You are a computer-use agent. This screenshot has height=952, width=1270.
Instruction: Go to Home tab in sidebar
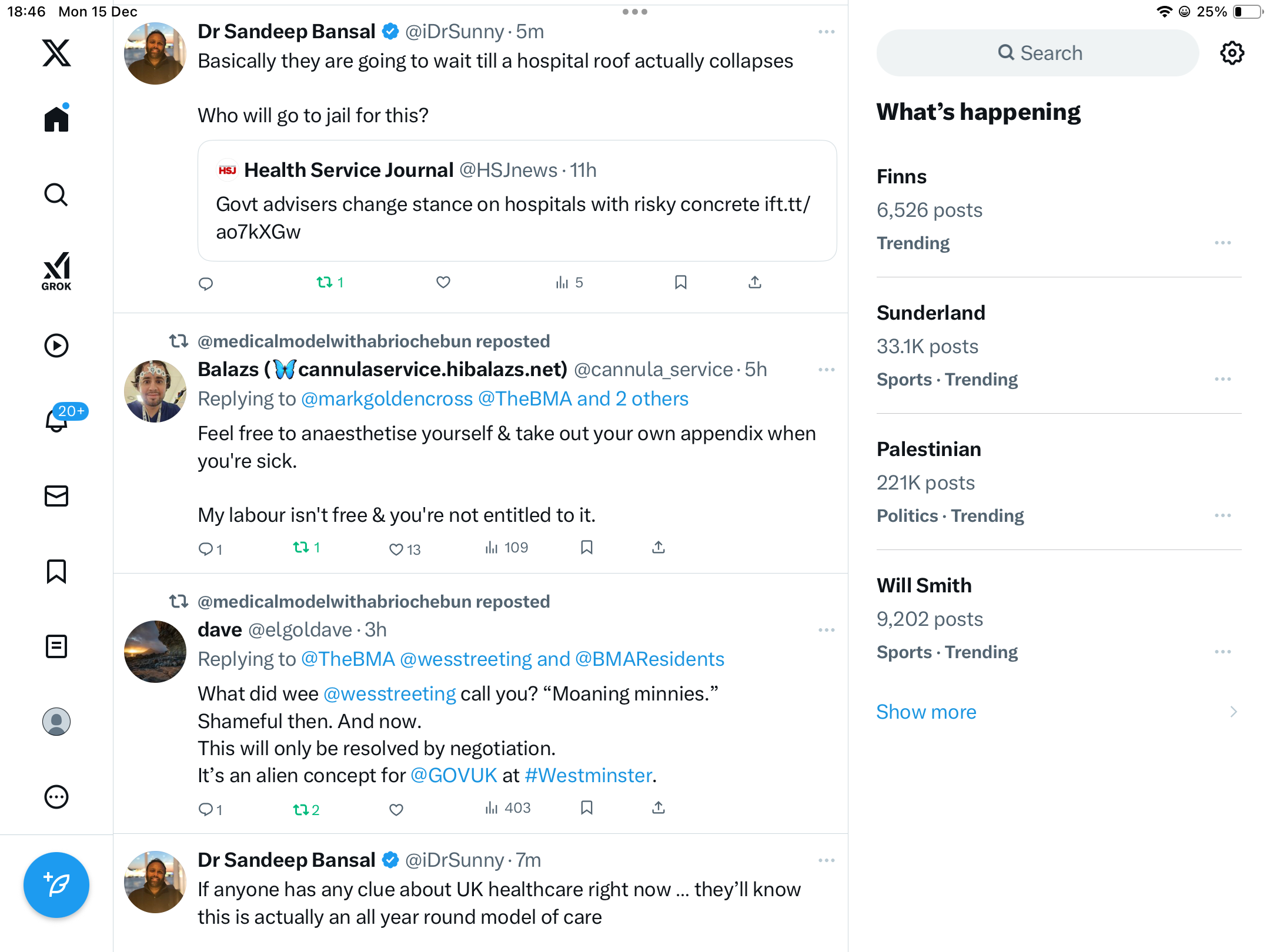56,119
